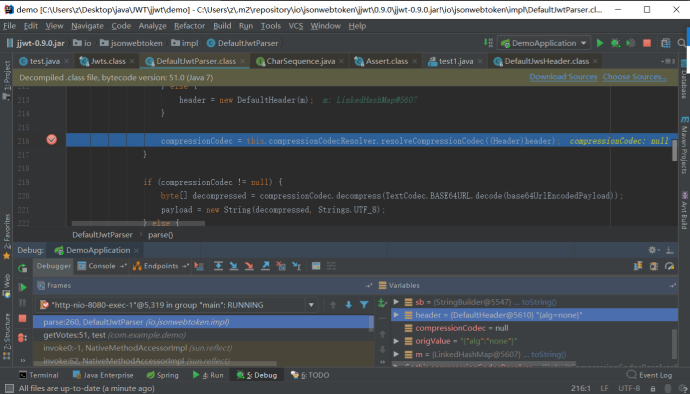Image resolution: width=690 pixels, height=394 pixels.
Task: Open the VCS menu
Action: (296, 26)
